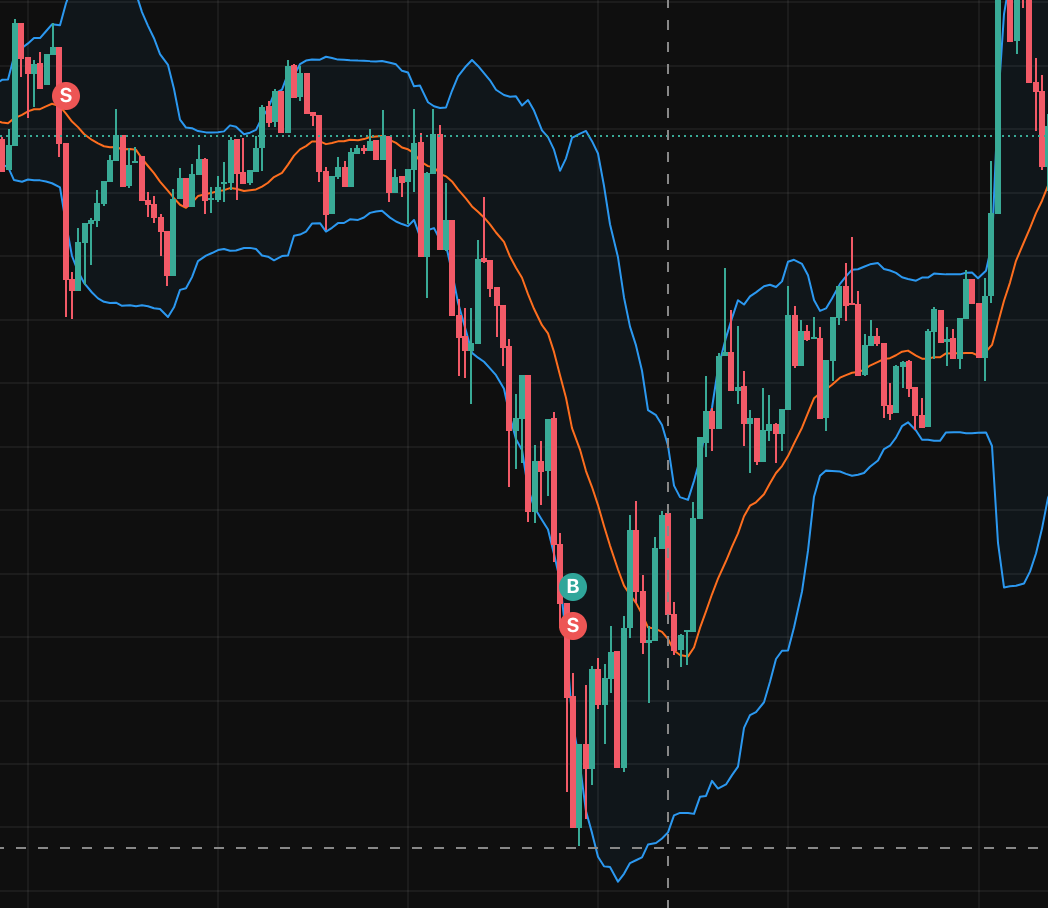
Task: Select the lower band's trough at the far left
Action: 167,316
